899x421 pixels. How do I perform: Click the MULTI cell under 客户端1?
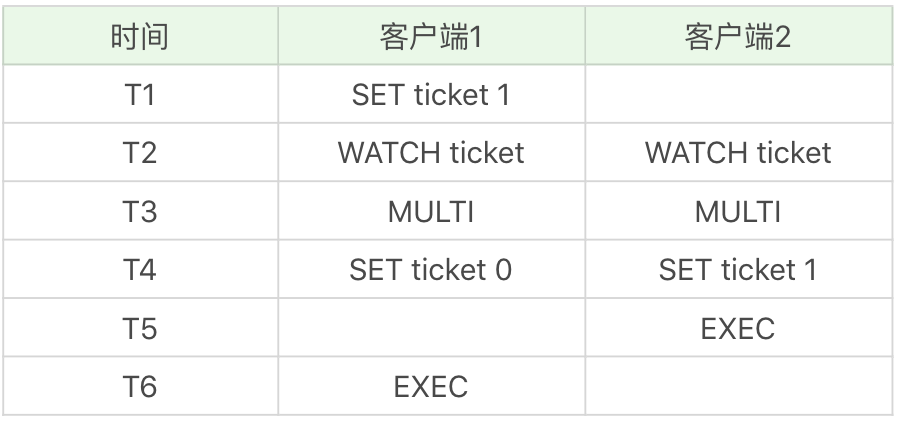[431, 211]
